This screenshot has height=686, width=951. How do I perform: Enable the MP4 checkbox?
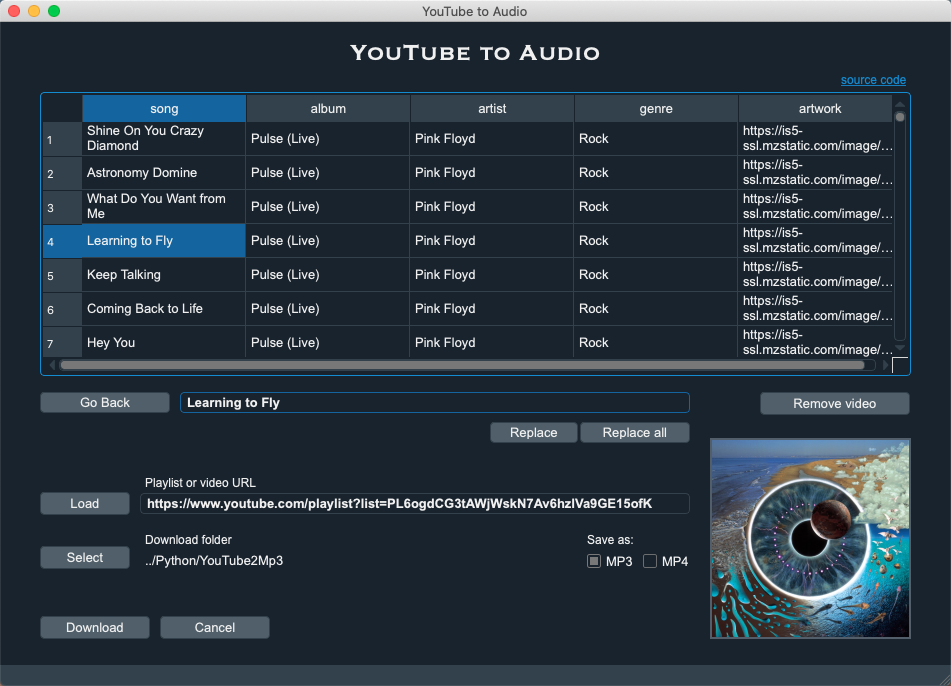coord(650,561)
